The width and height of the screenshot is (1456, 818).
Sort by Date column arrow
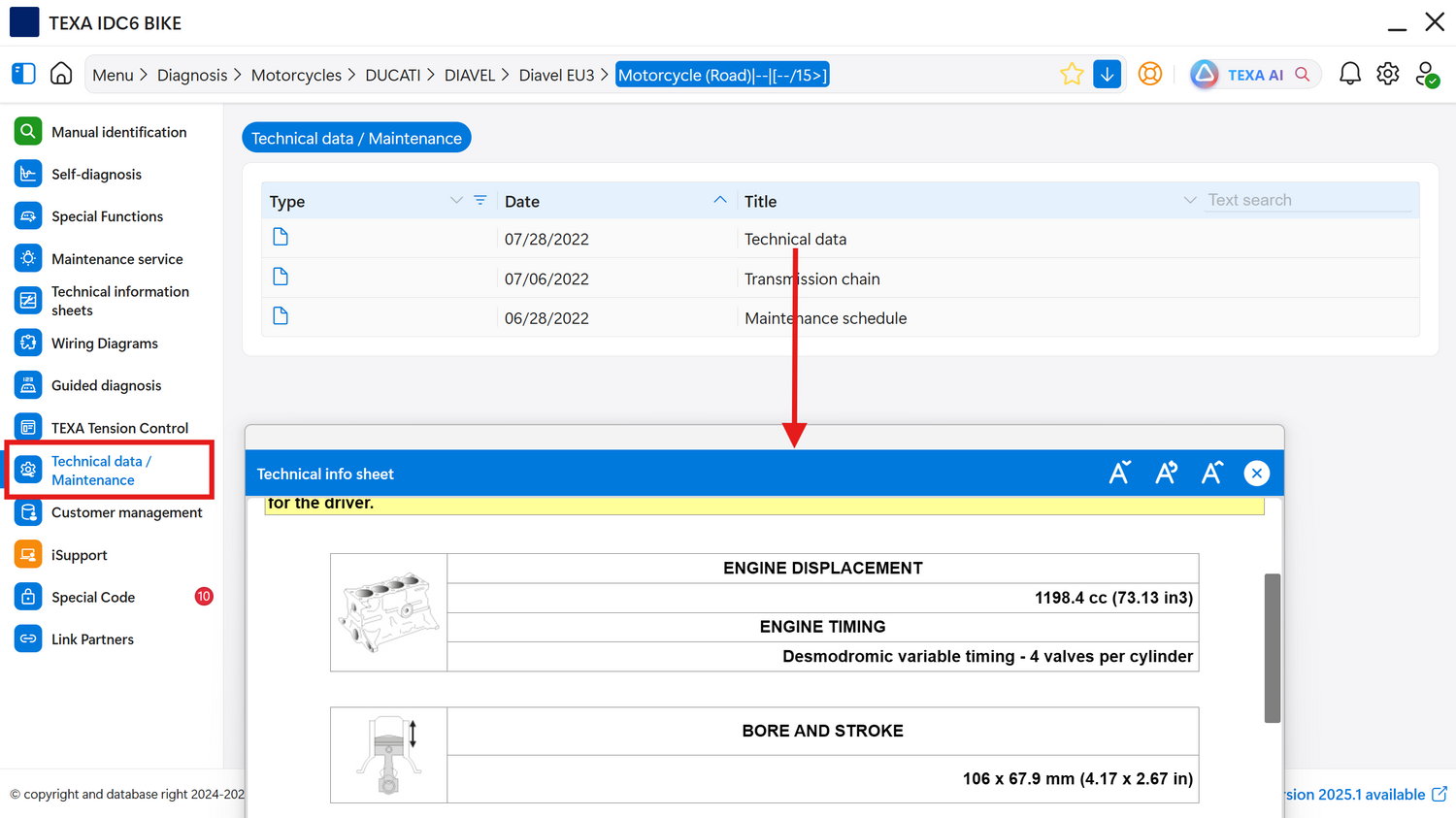[719, 199]
